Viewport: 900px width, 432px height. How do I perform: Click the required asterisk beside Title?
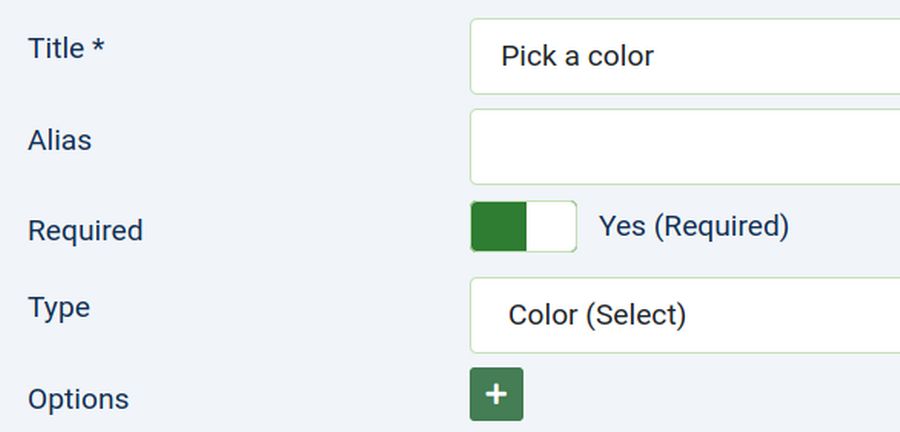98,46
